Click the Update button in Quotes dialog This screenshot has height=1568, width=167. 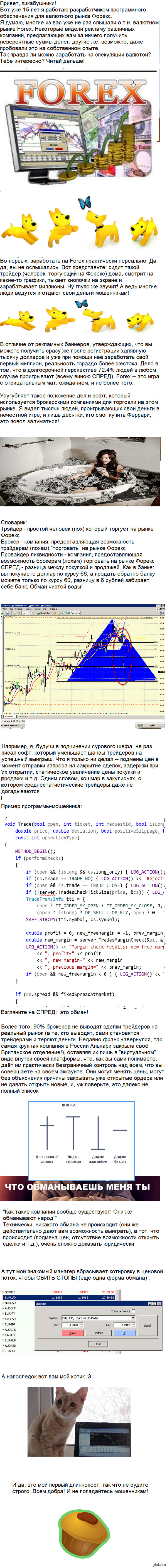[x=98, y=1333]
